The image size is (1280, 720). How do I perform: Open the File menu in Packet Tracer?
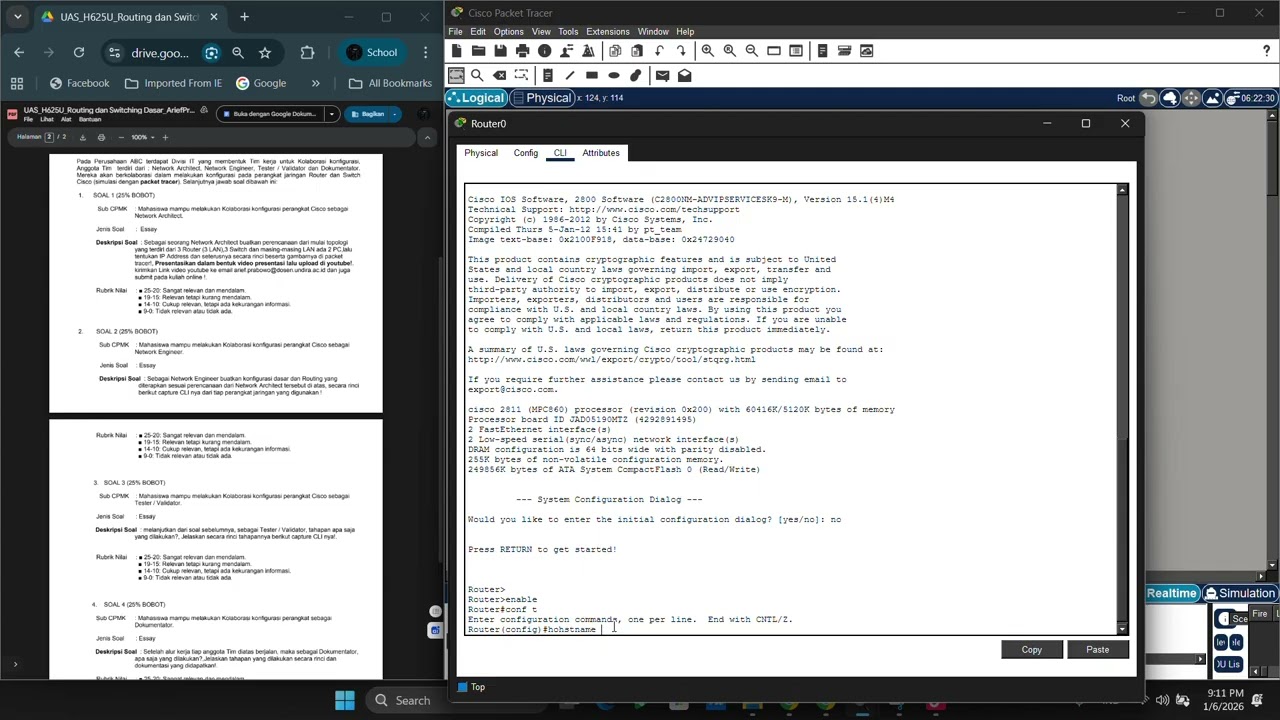[x=455, y=32]
